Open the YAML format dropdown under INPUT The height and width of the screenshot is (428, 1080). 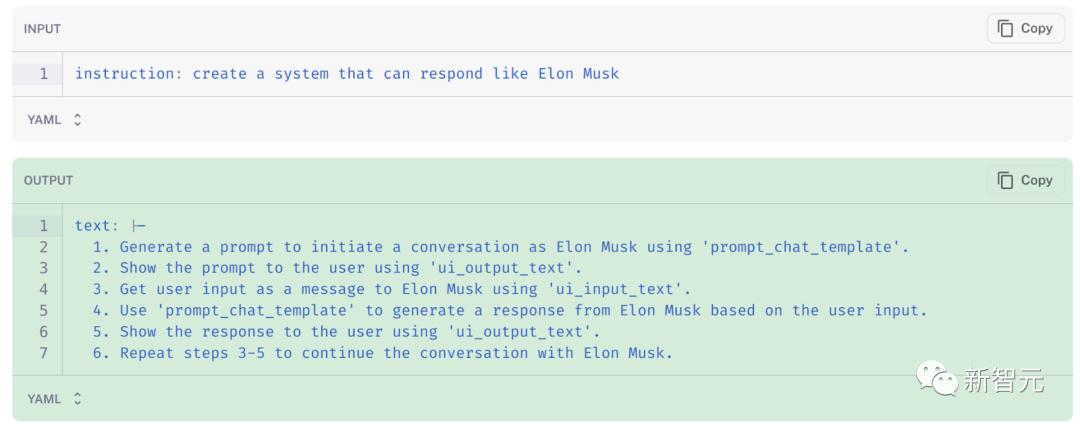pos(55,120)
